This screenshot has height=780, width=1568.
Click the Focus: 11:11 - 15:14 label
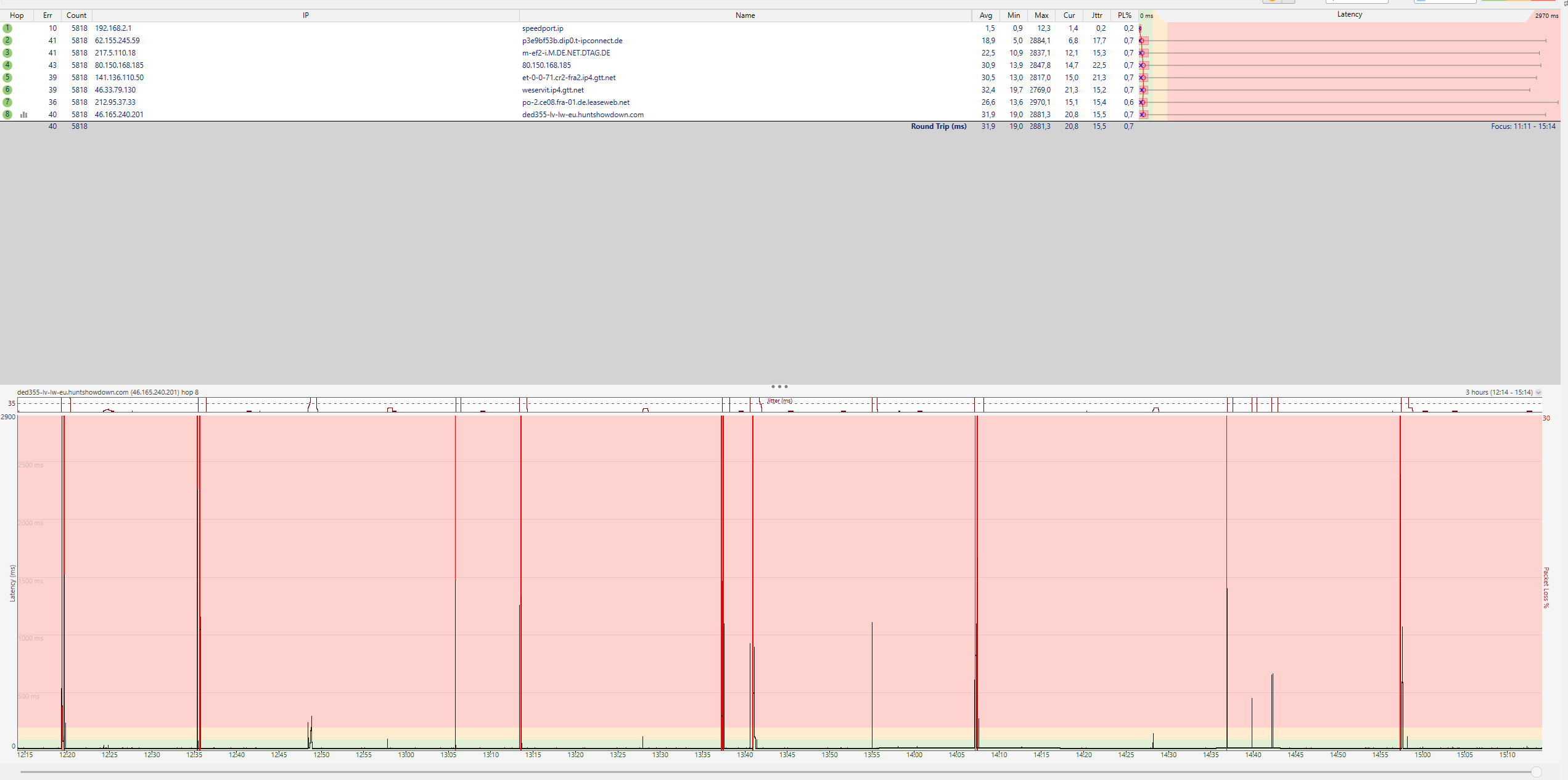click(x=1522, y=126)
